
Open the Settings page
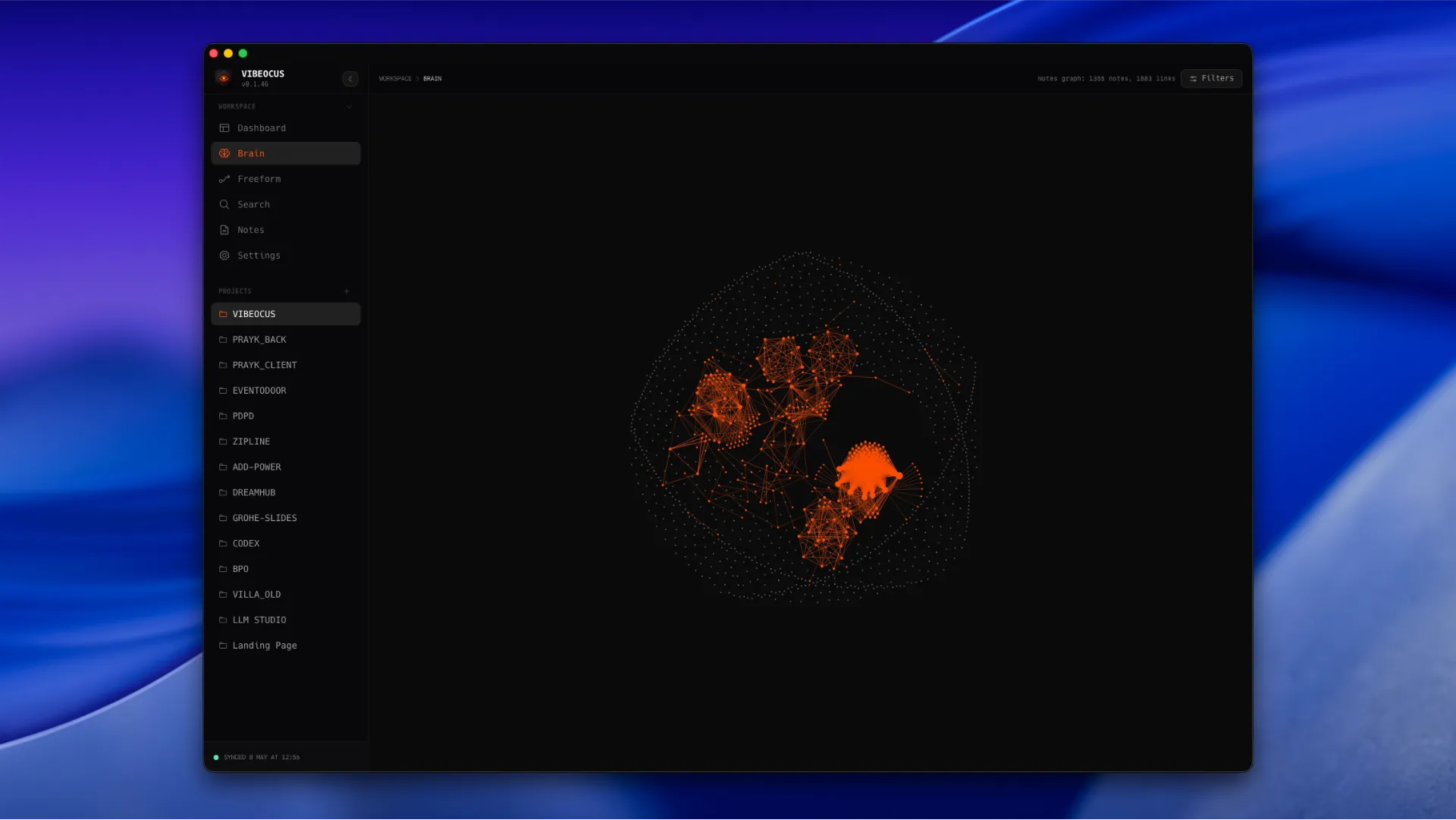coord(286,256)
